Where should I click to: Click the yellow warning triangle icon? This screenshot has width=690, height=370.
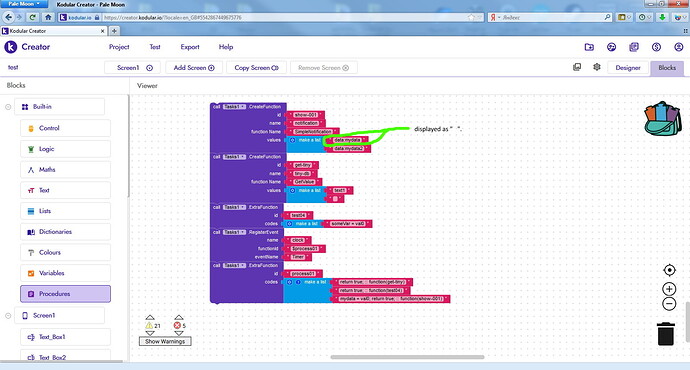[x=149, y=326]
